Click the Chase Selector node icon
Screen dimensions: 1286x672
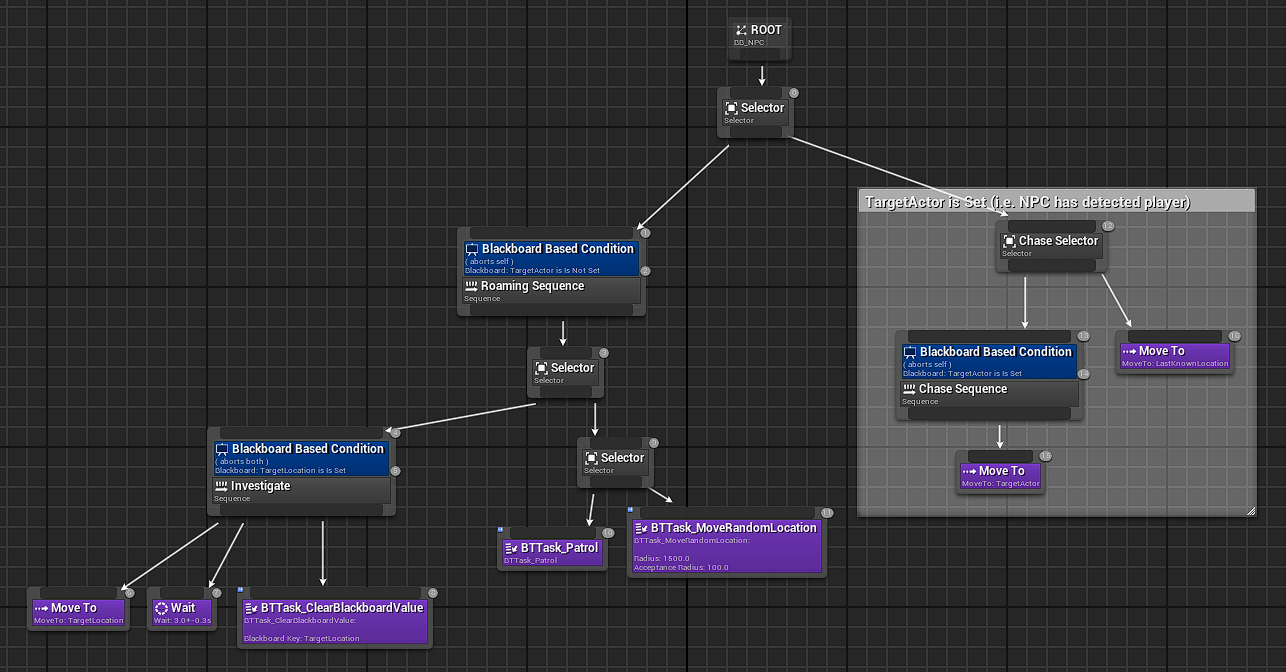(x=1008, y=241)
